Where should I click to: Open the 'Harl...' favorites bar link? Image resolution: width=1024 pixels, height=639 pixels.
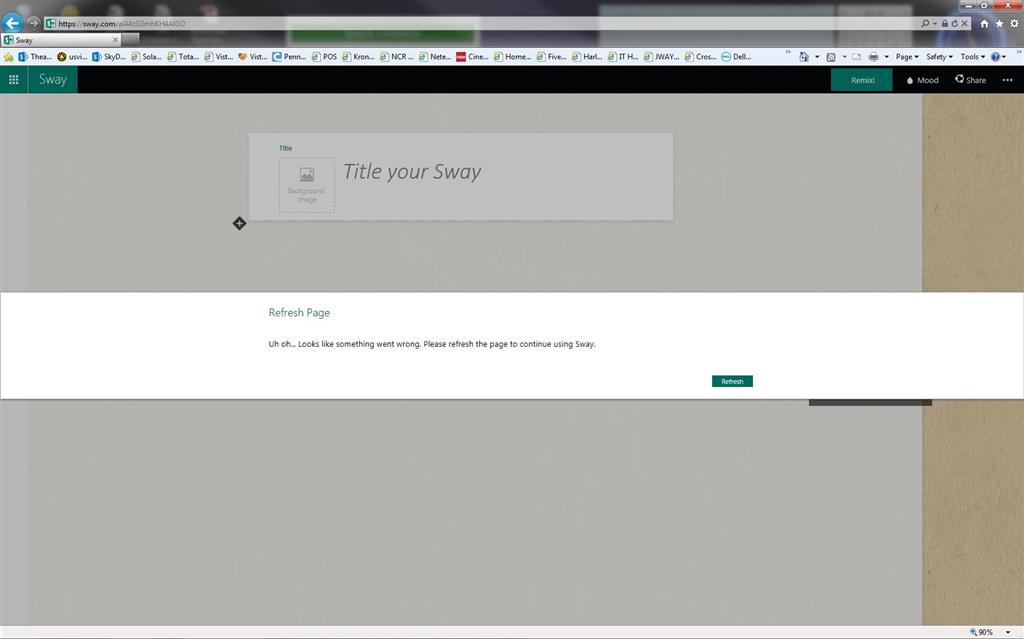(587, 57)
